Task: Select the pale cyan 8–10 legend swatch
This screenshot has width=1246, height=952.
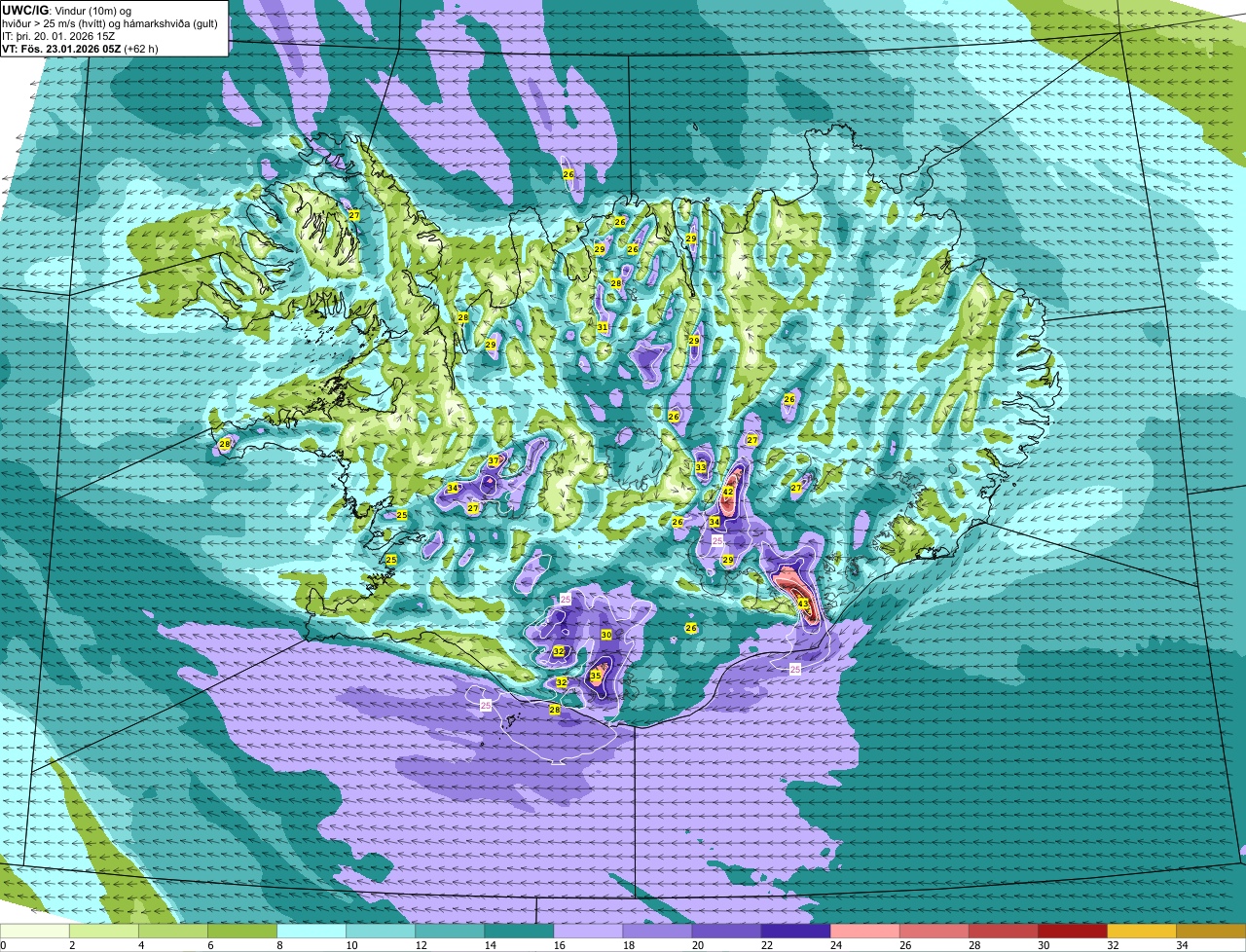Action: point(311,932)
